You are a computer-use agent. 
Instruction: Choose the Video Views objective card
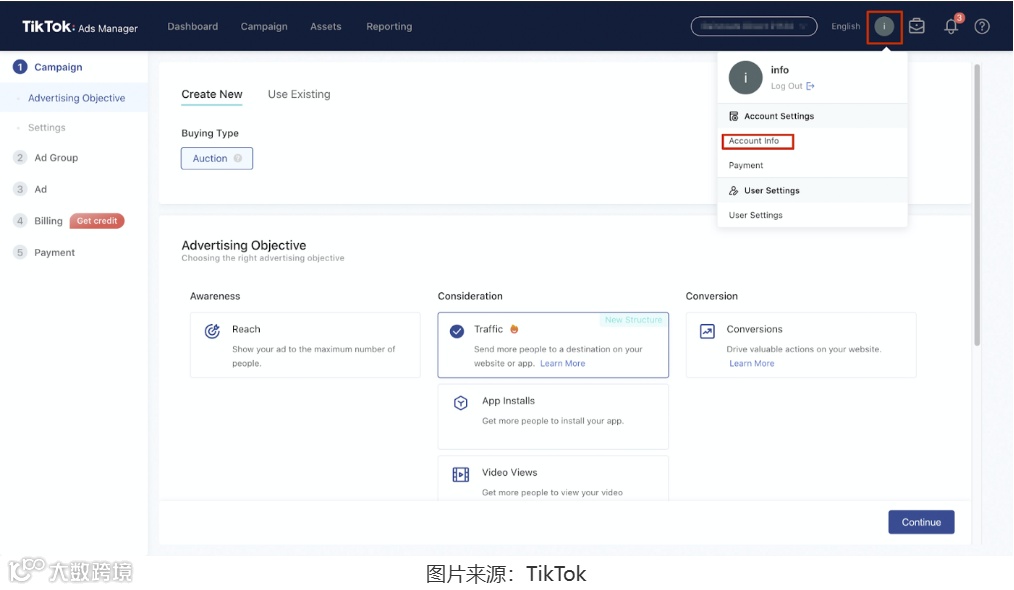click(553, 478)
